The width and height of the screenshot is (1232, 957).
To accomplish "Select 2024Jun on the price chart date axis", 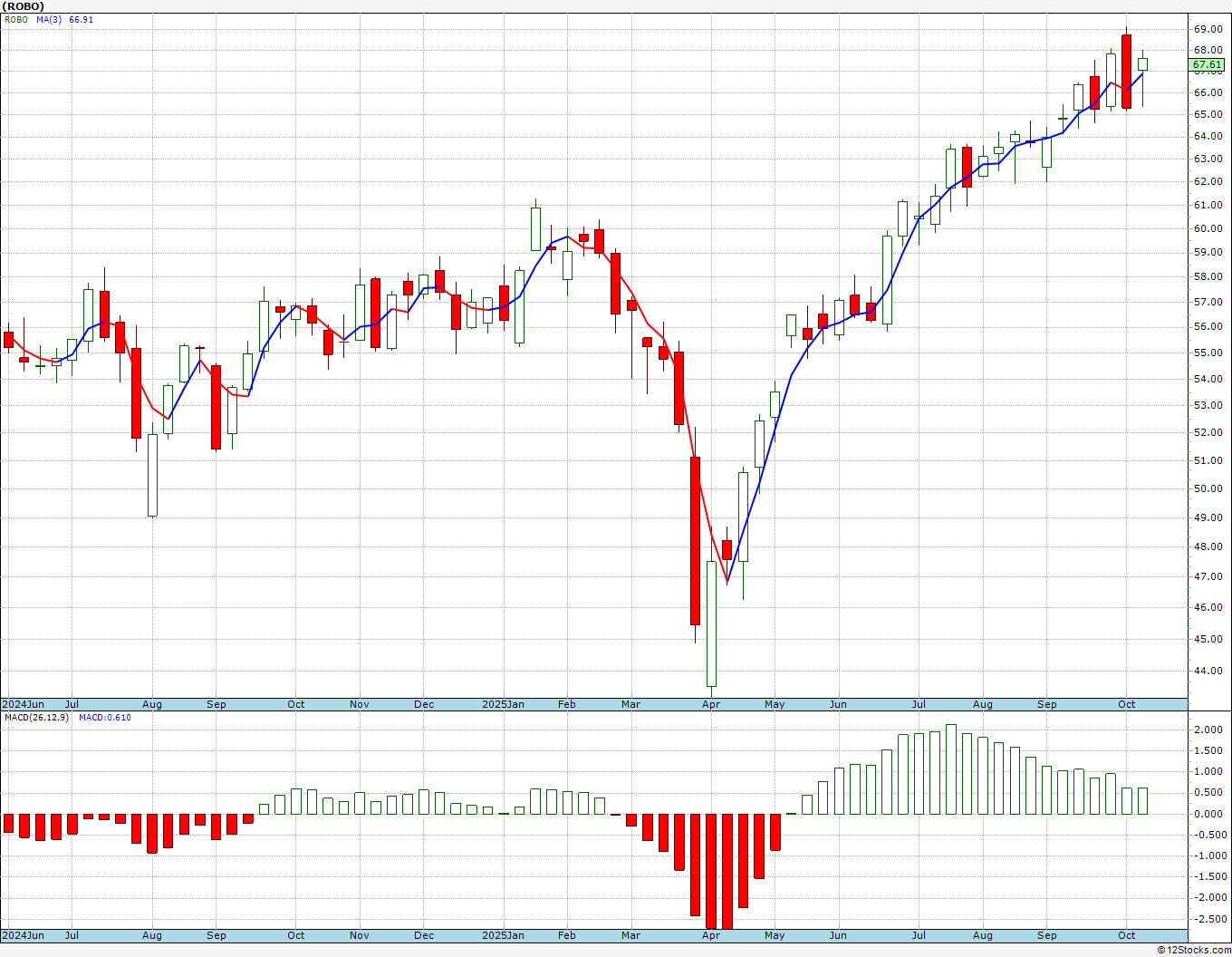I will (23, 704).
